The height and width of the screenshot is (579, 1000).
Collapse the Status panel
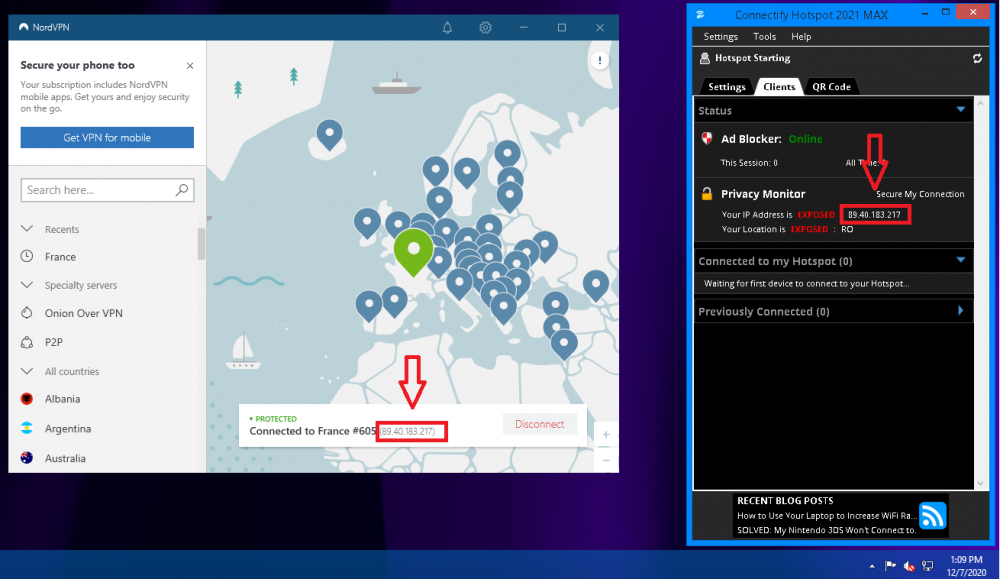[960, 110]
